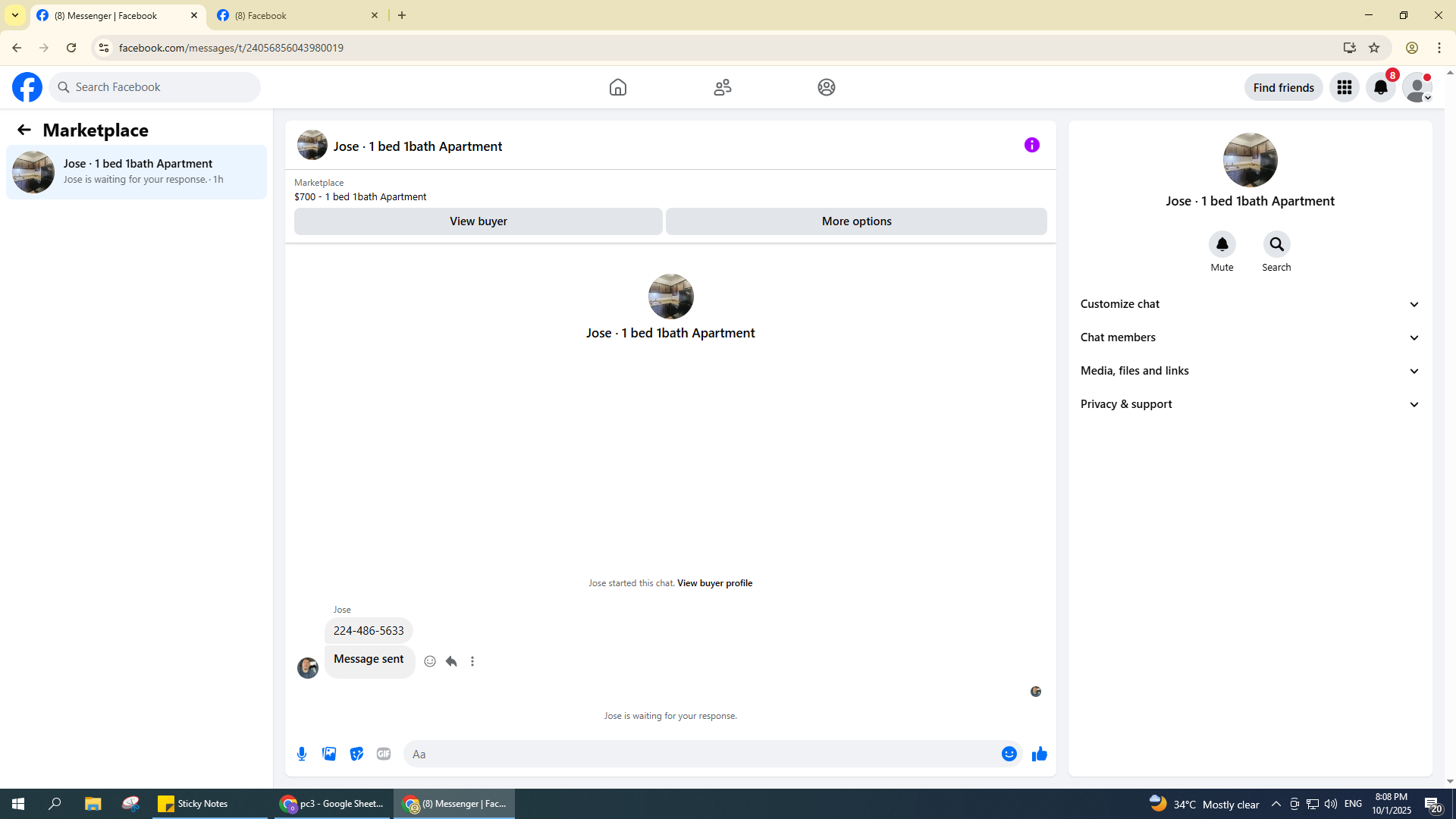
Task: Mute this conversation
Action: click(x=1222, y=244)
